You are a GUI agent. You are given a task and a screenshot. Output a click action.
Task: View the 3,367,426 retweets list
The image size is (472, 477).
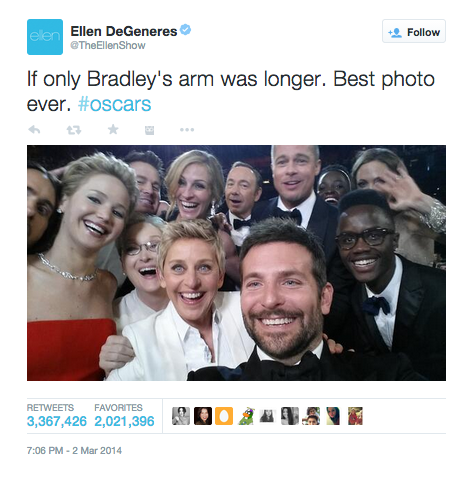(x=57, y=416)
